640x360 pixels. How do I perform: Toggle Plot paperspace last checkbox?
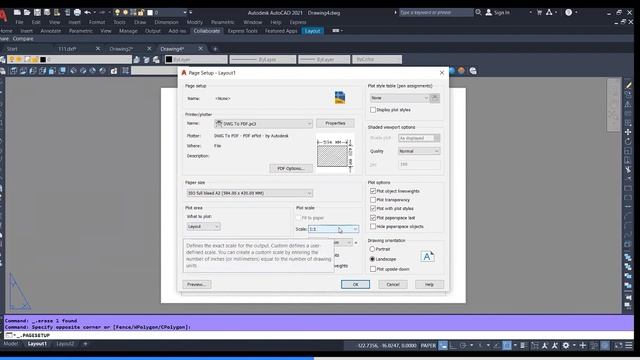(x=373, y=218)
